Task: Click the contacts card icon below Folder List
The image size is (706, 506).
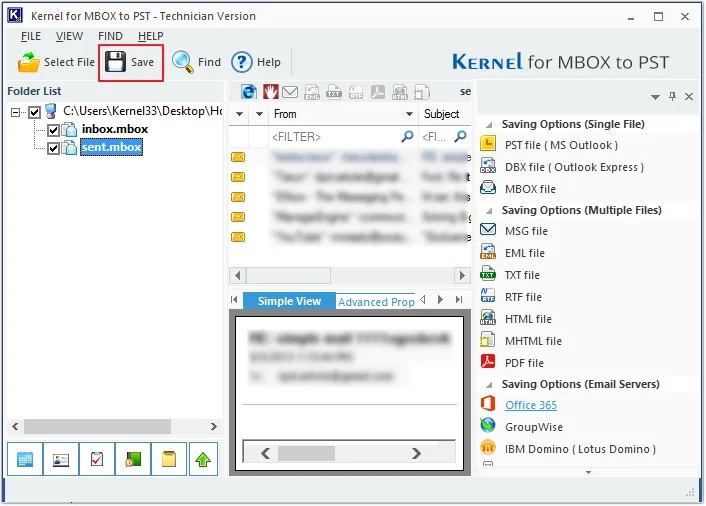Action: click(x=61, y=459)
